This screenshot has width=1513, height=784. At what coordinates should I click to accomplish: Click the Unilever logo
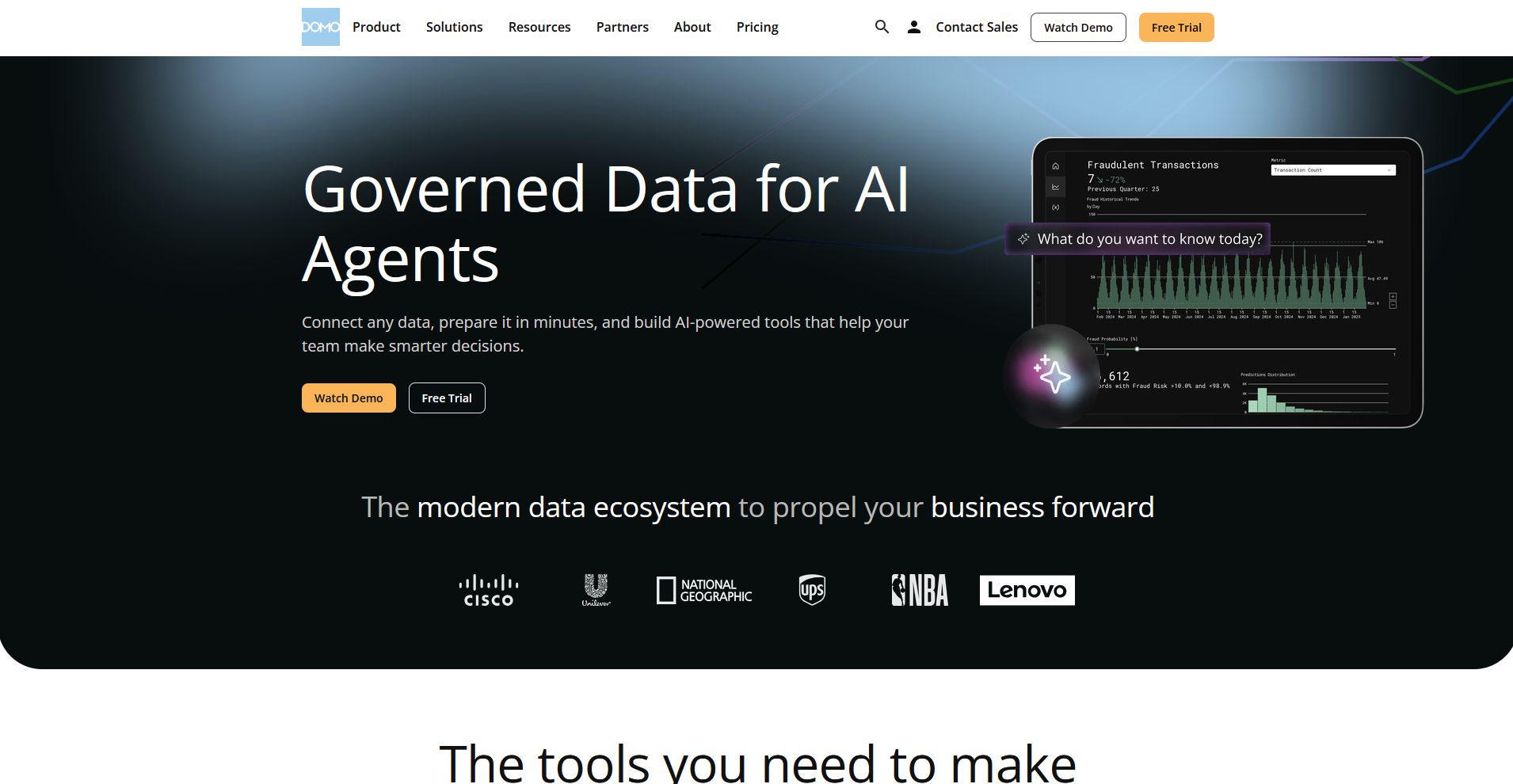(596, 591)
